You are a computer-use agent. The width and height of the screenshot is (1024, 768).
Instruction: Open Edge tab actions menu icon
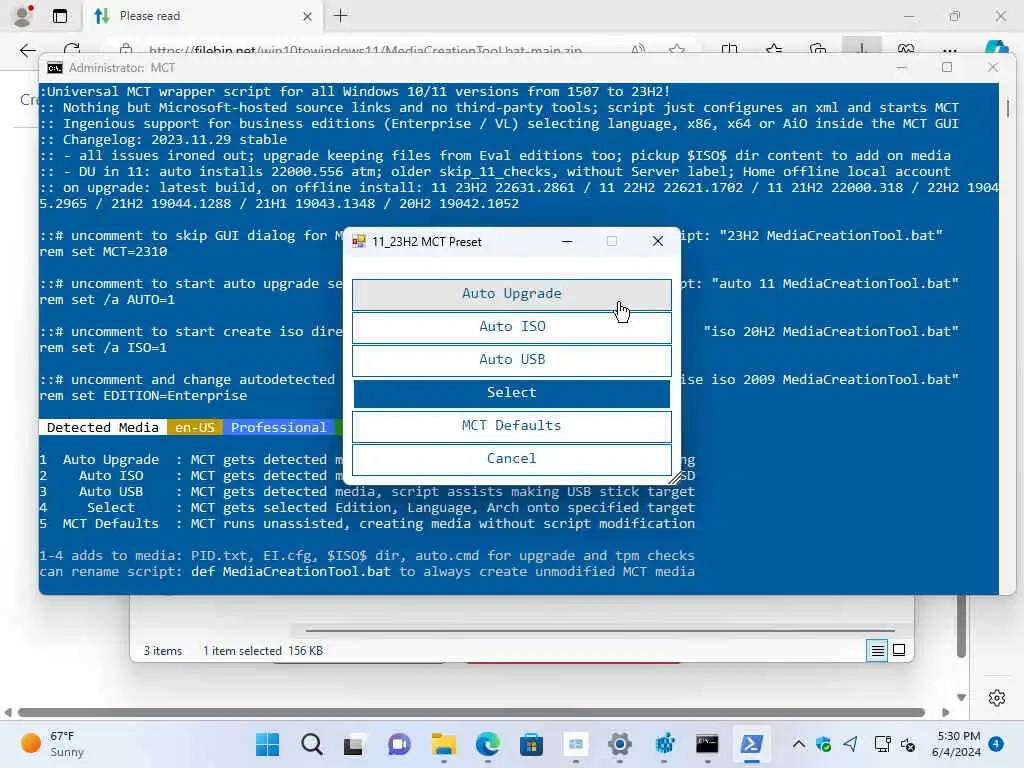[60, 16]
